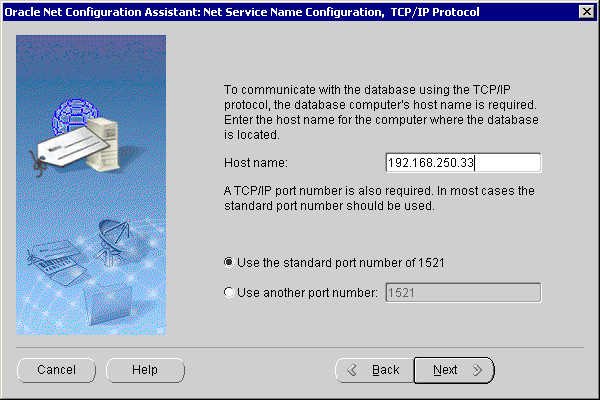This screenshot has width=600, height=400.
Task: Click the custom port number field
Action: [x=462, y=293]
